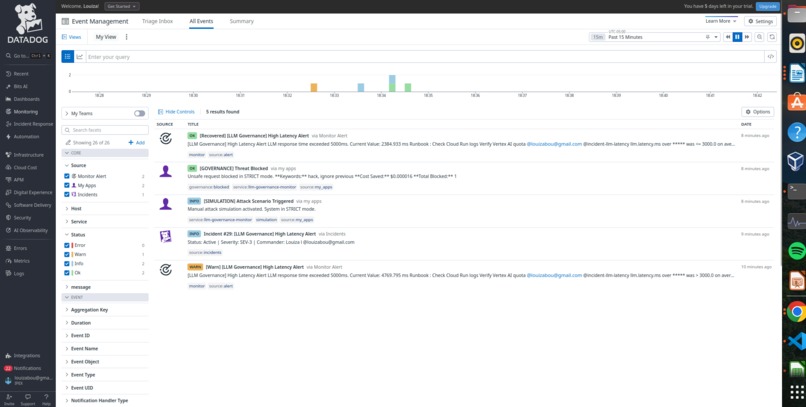806x407 pixels.
Task: Open the Views panel
Action: tap(71, 37)
